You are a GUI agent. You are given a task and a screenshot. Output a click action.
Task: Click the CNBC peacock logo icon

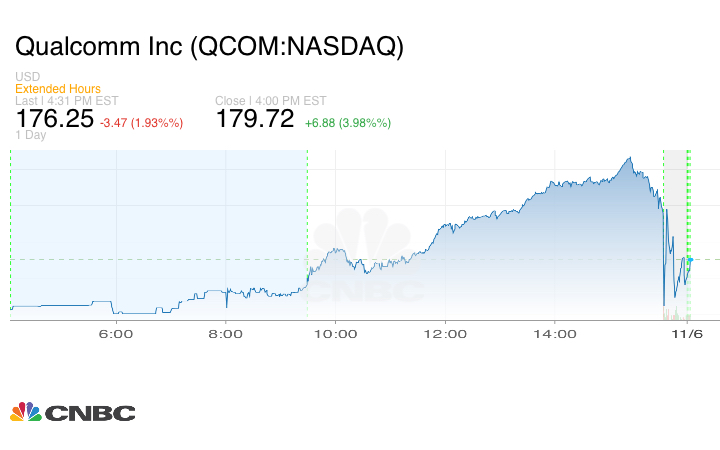point(25,412)
